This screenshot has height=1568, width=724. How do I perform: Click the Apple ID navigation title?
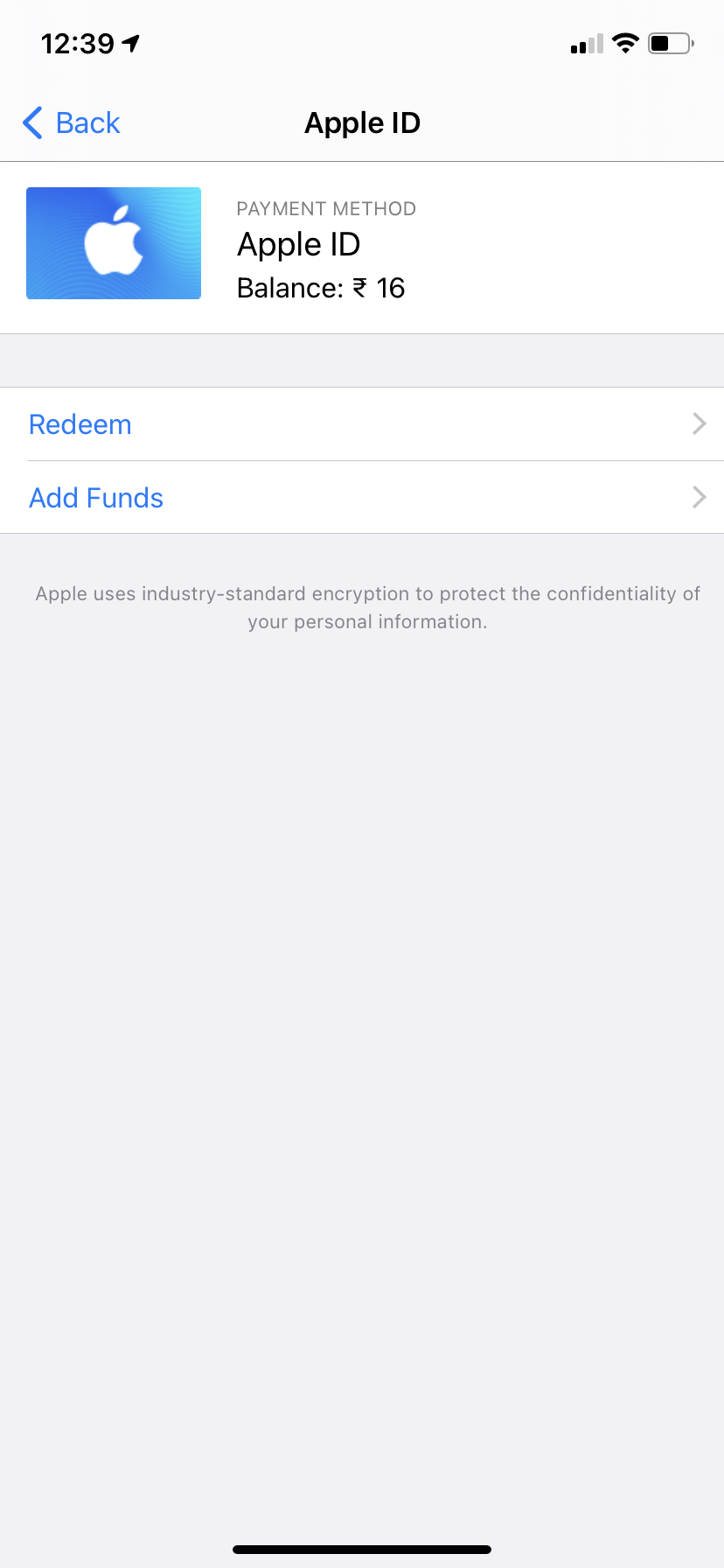pos(362,123)
